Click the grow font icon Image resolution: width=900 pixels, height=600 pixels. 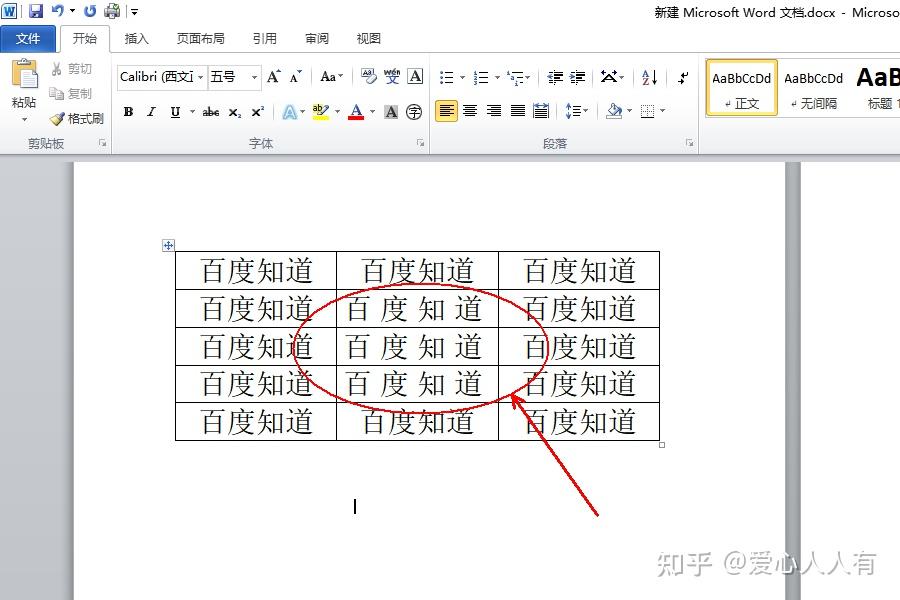click(274, 76)
